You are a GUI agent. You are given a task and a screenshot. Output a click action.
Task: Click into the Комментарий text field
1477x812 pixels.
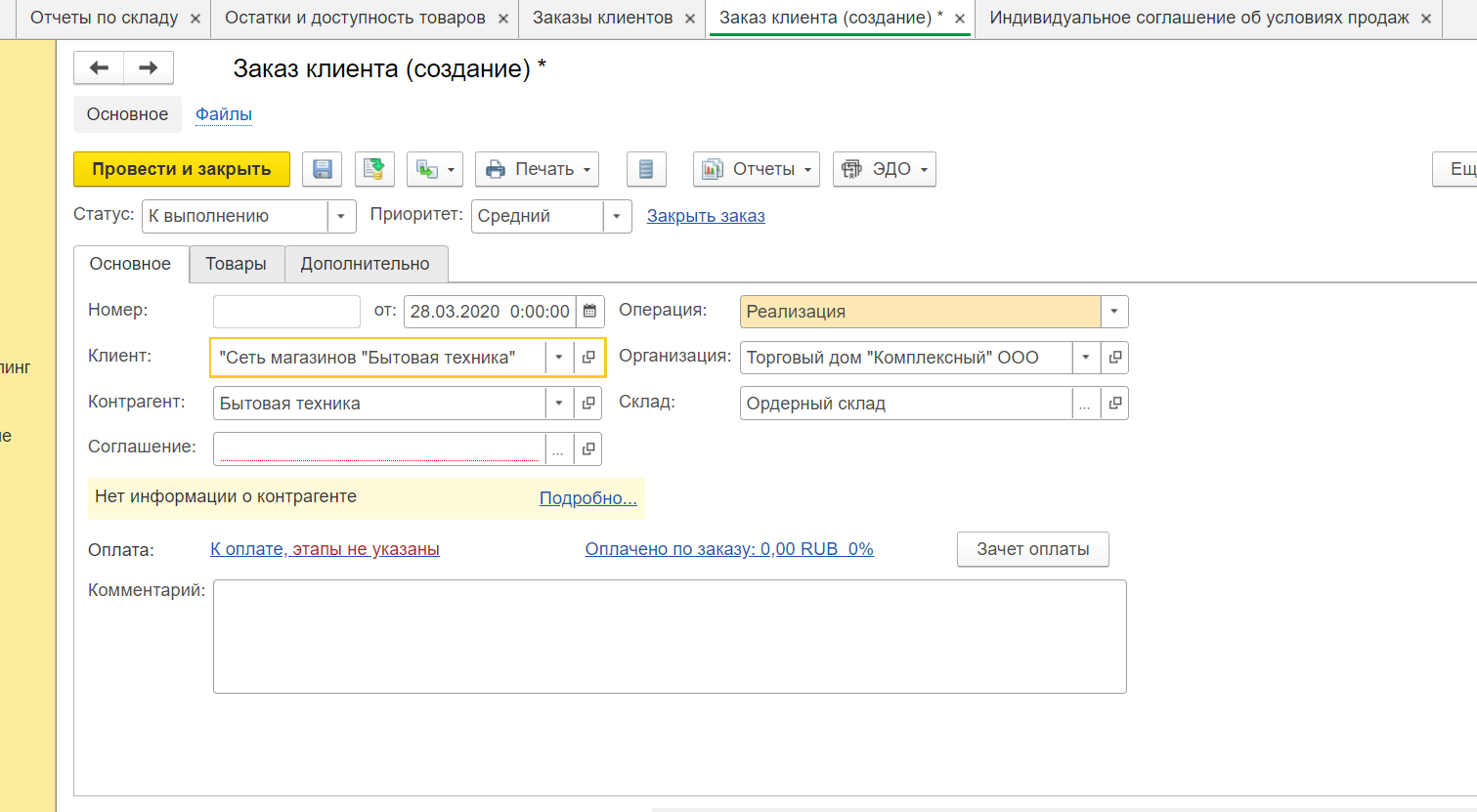click(x=670, y=636)
